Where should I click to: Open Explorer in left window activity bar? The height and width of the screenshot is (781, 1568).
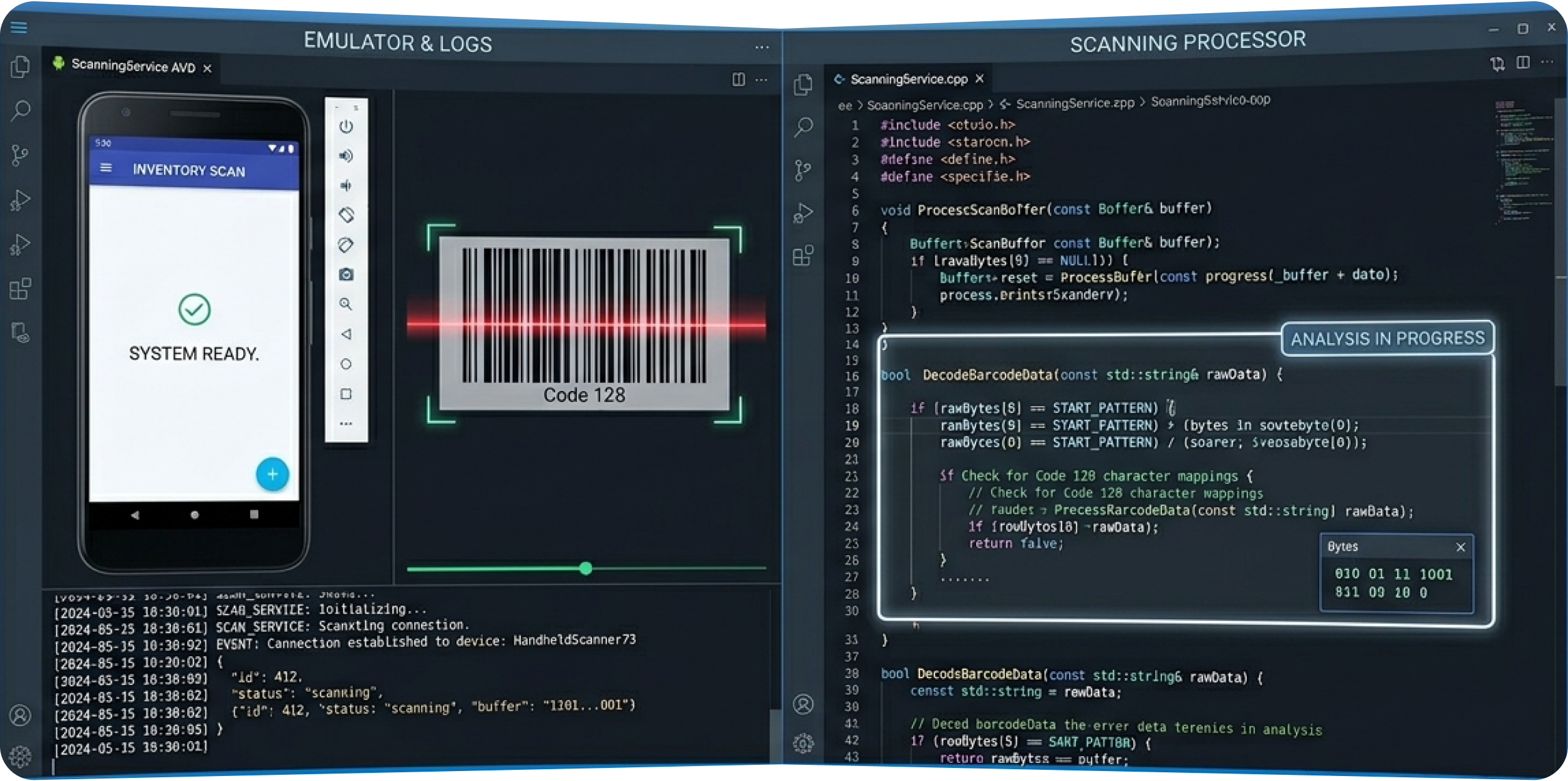click(21, 67)
